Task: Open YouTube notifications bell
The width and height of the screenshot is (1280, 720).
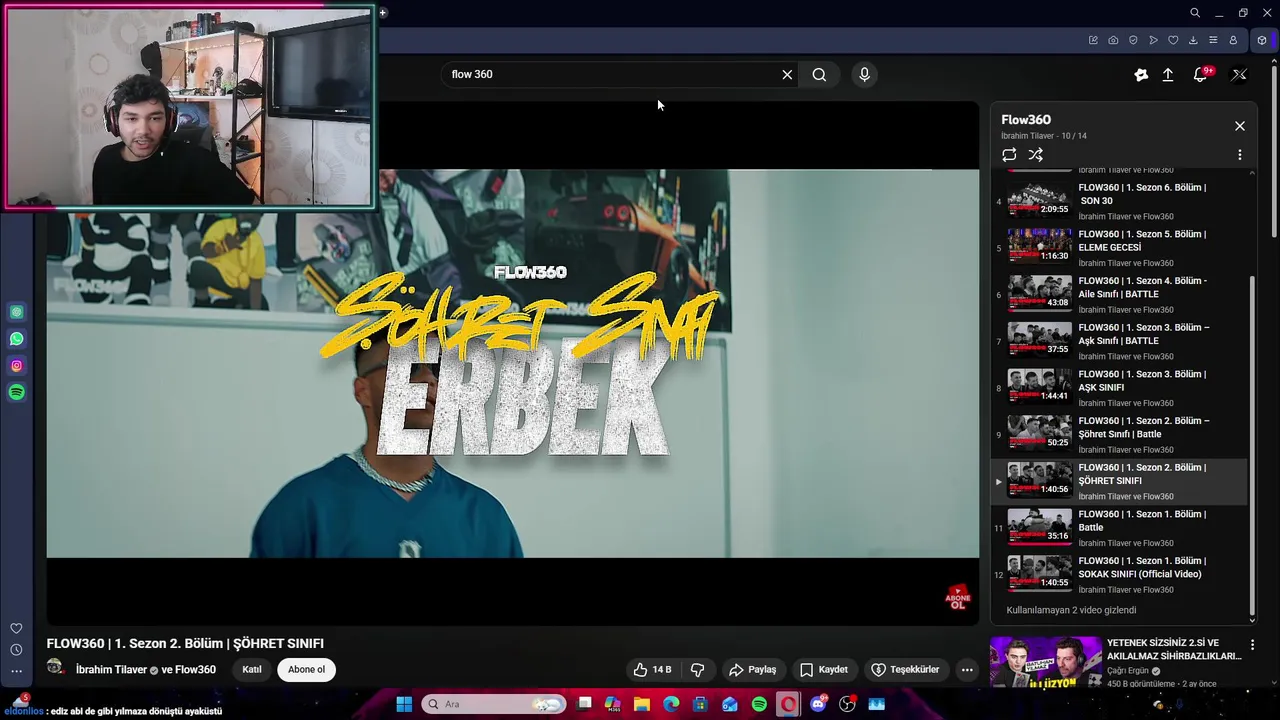Action: tap(1201, 74)
